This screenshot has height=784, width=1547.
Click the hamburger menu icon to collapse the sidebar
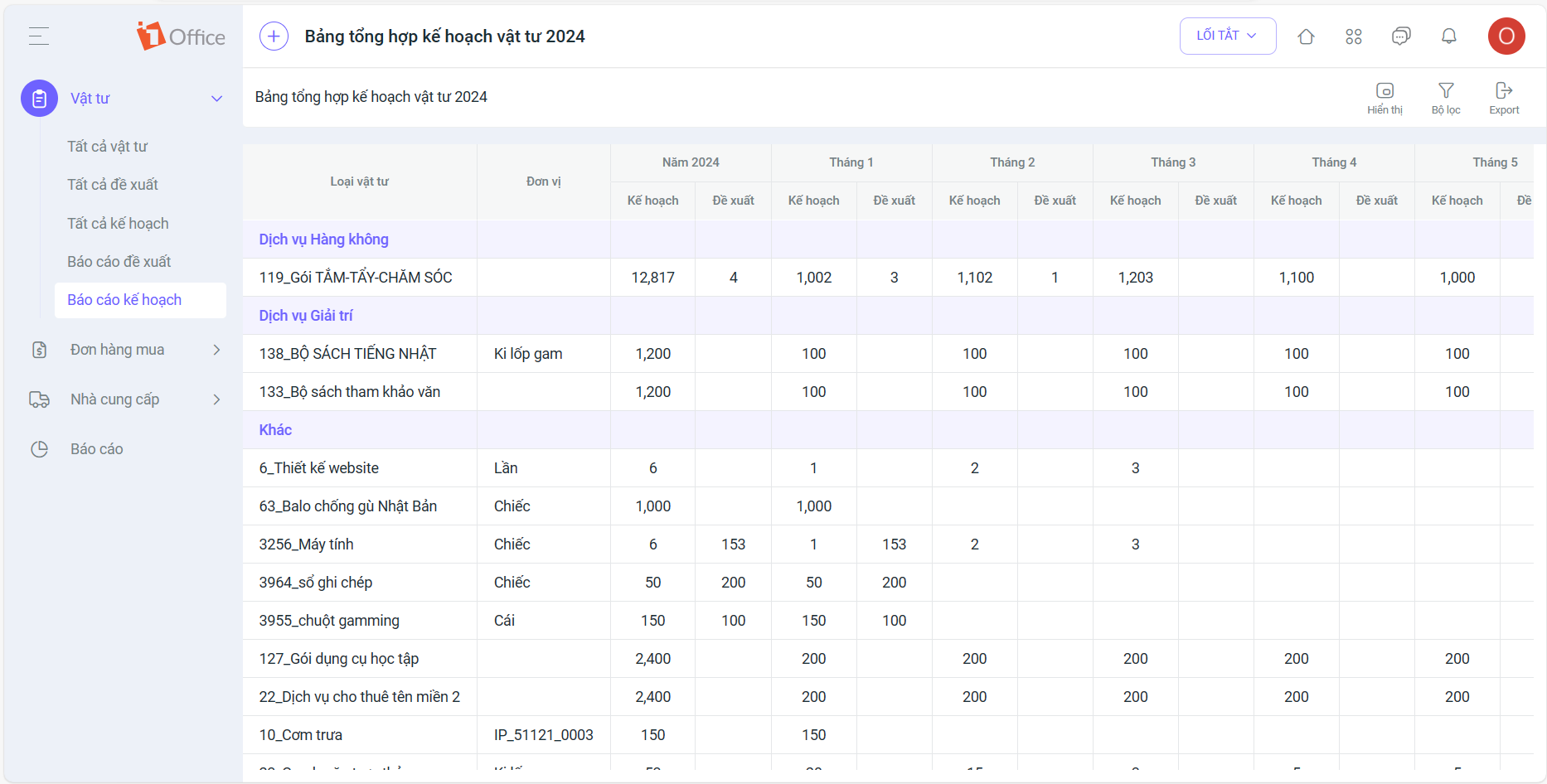tap(39, 36)
